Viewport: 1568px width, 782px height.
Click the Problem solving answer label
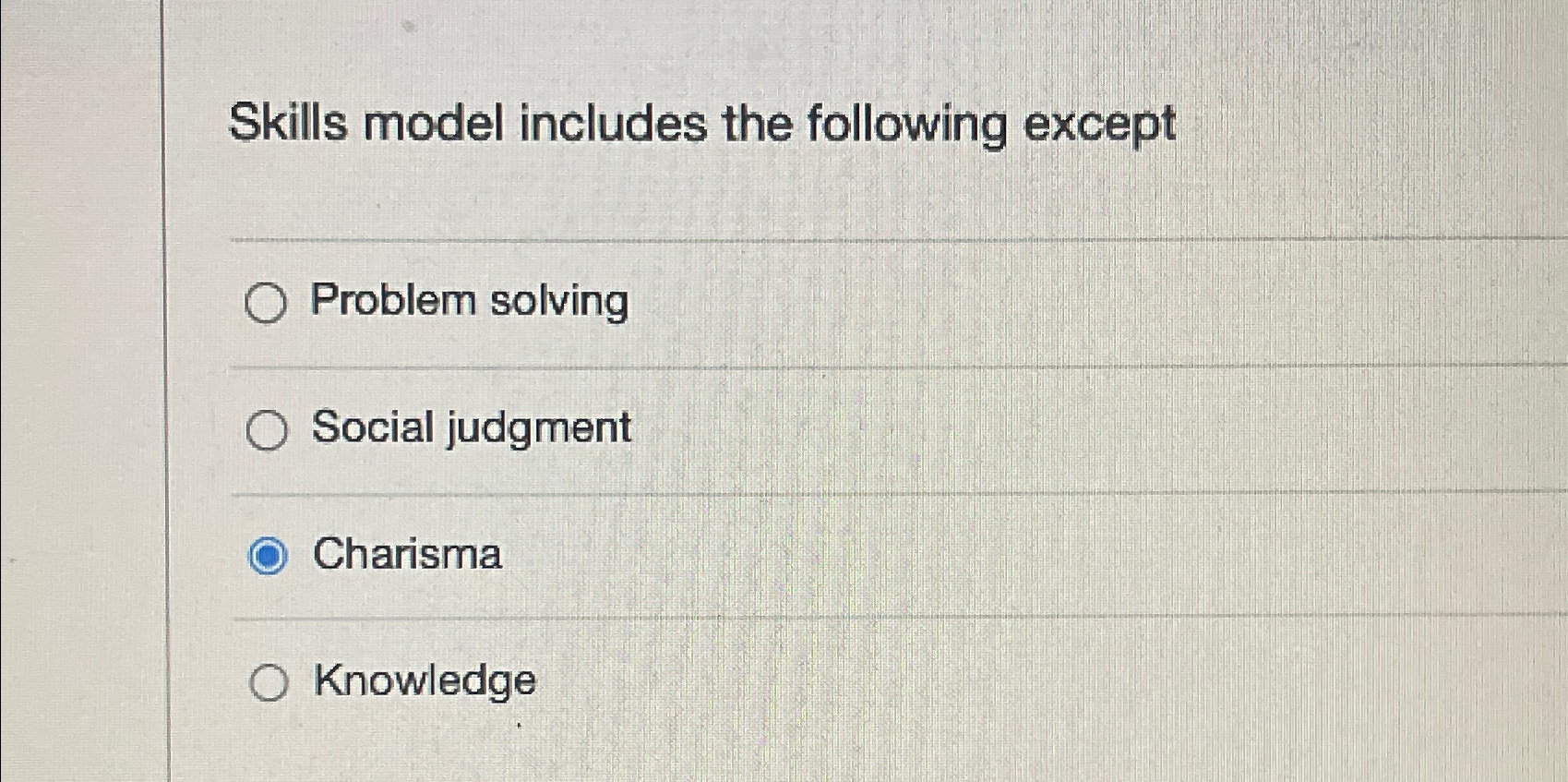coord(471,301)
